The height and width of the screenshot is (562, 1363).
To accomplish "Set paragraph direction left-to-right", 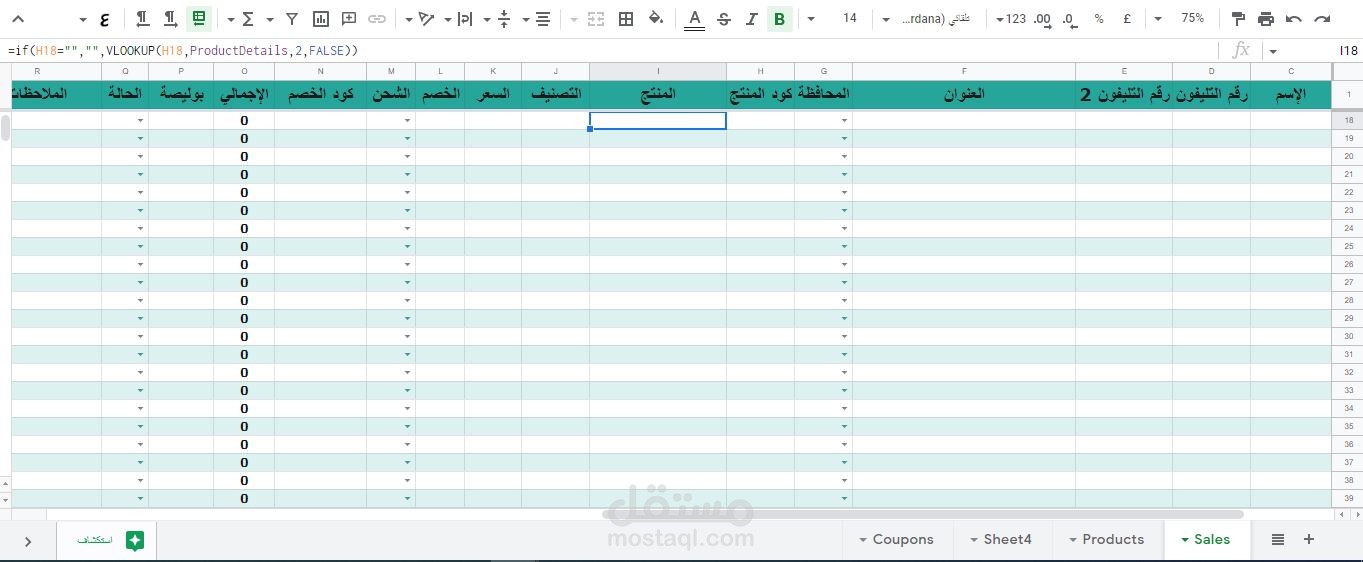I will pyautogui.click(x=171, y=19).
